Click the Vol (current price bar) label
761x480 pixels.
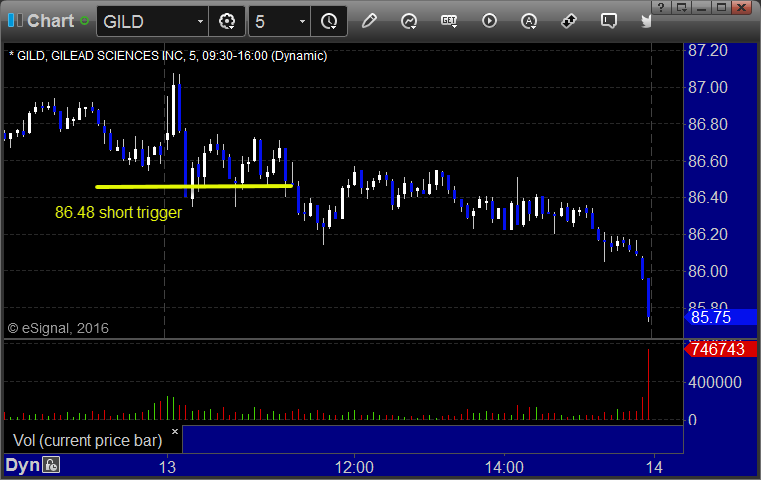(87, 440)
